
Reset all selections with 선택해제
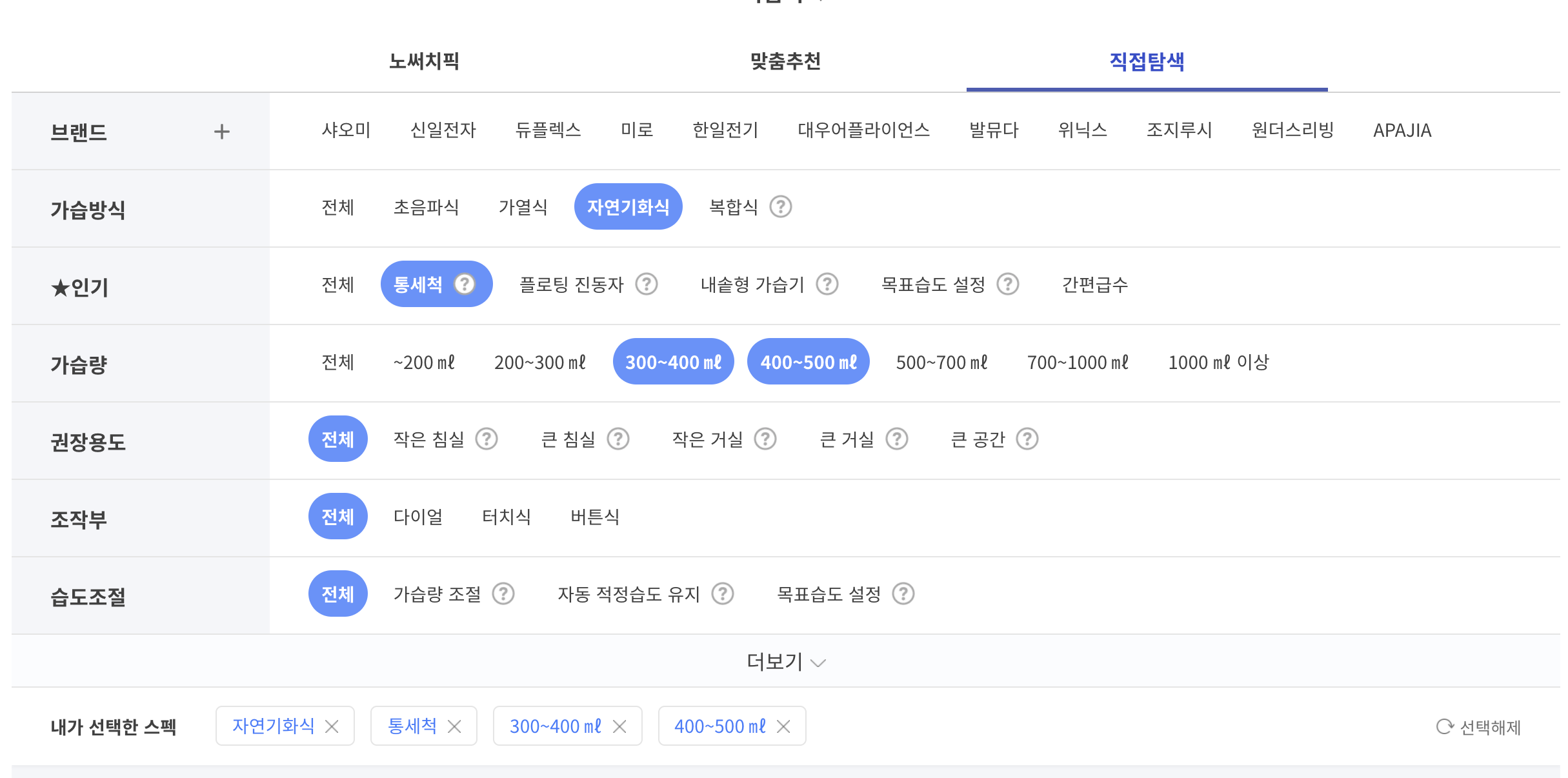coord(1478,727)
